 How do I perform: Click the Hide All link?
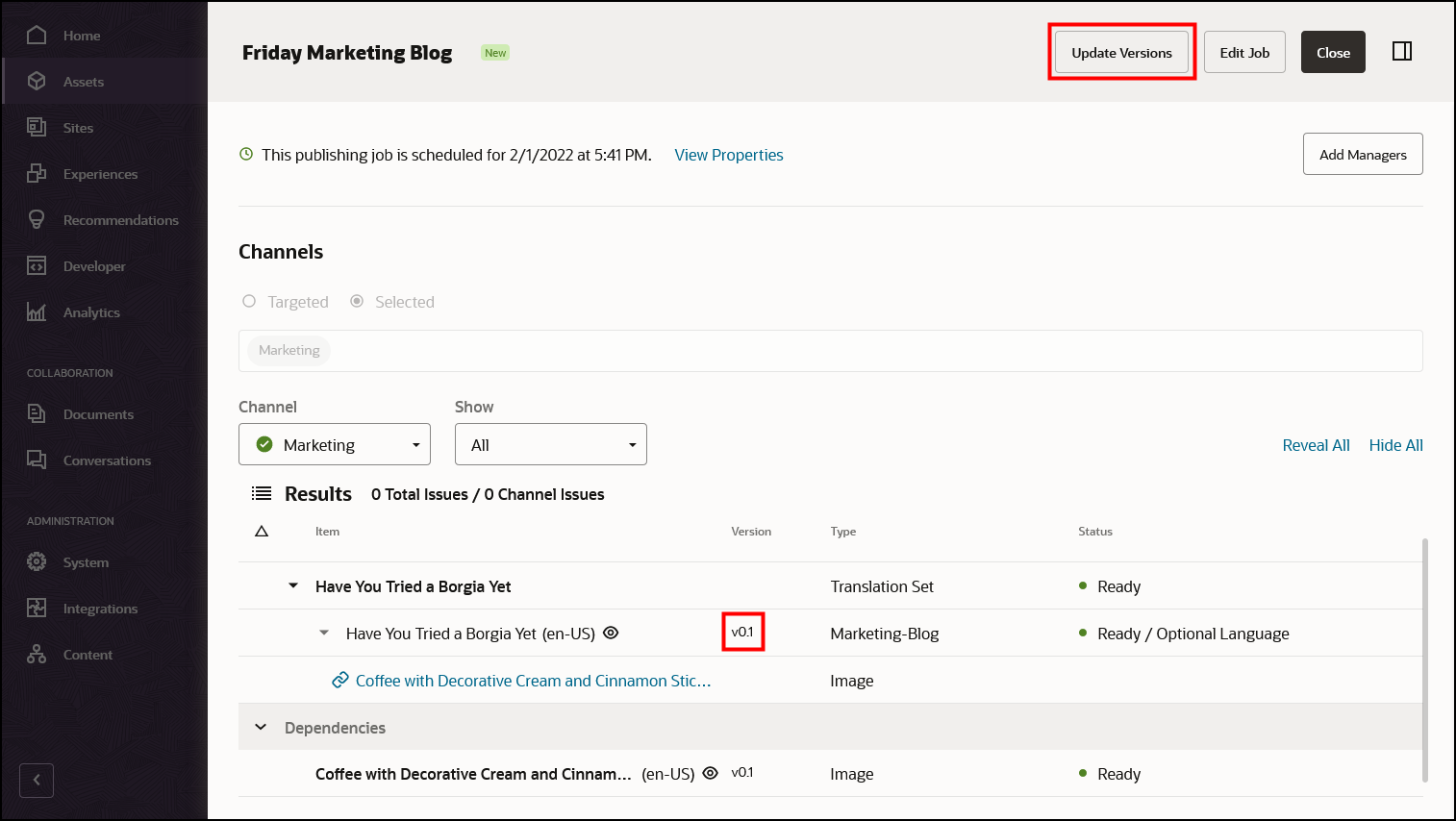tap(1395, 445)
